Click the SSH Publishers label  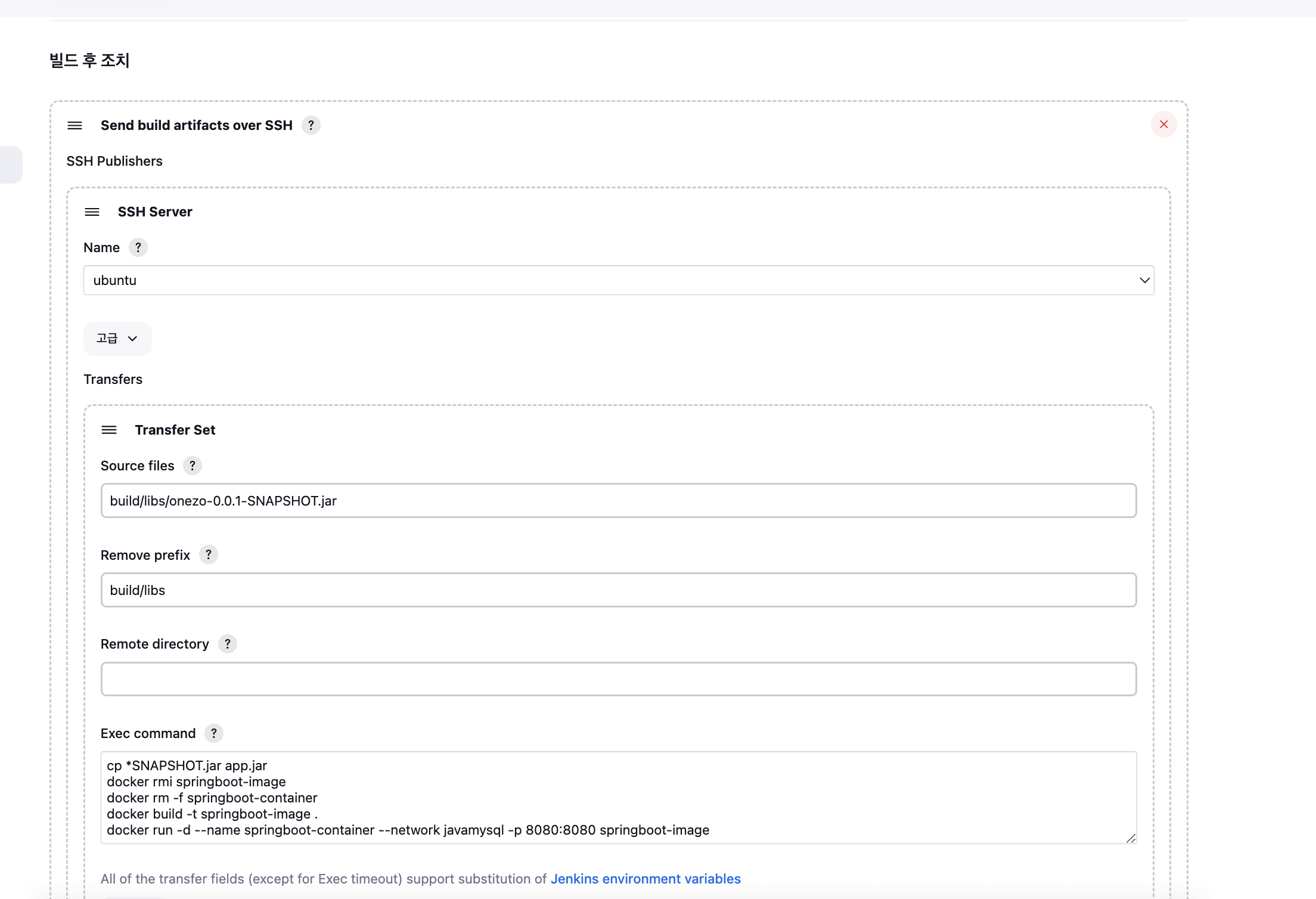[114, 161]
